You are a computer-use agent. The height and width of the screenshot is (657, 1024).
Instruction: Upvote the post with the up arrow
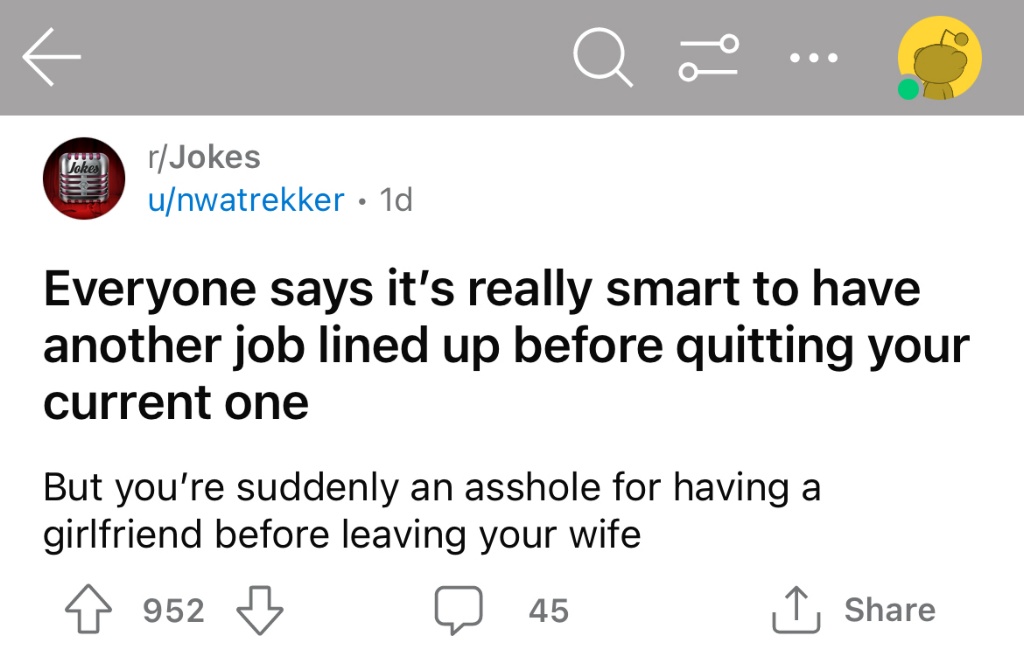88,609
